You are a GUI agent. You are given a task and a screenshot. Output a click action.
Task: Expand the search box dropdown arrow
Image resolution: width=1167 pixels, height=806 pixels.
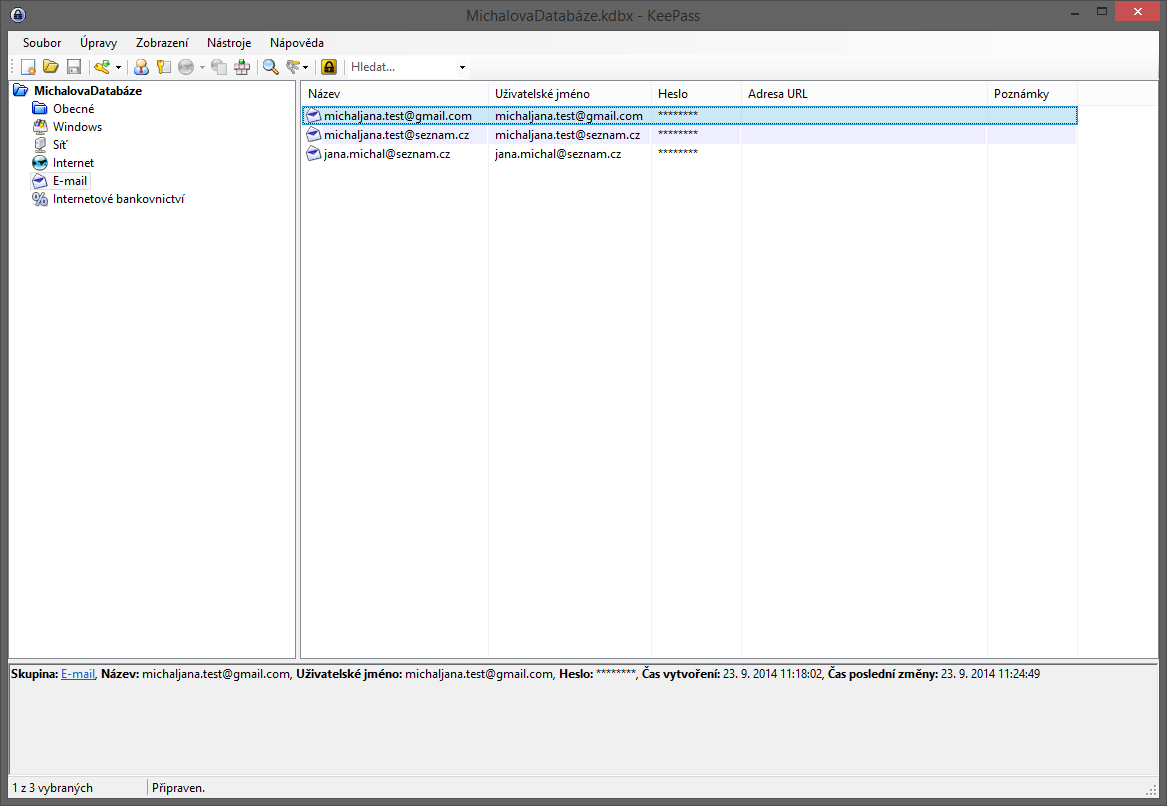click(462, 67)
